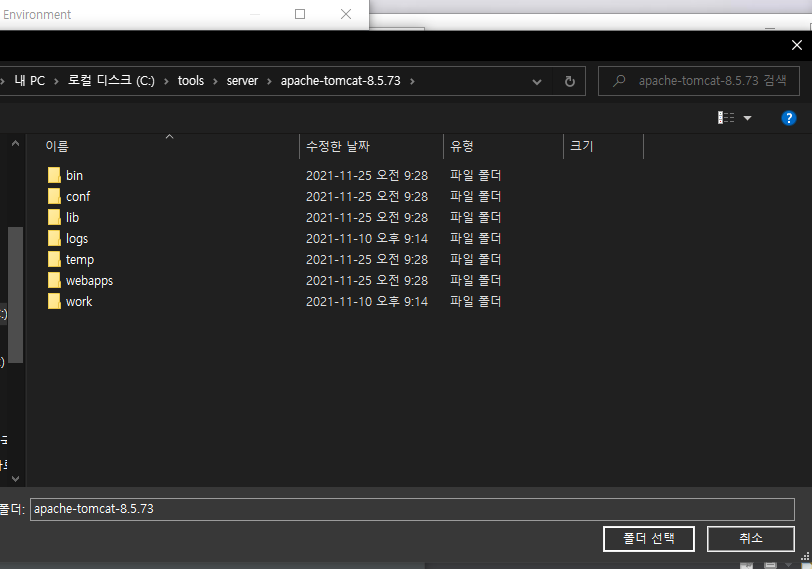Select the logs folder name
The image size is (812, 569).
(x=77, y=239)
